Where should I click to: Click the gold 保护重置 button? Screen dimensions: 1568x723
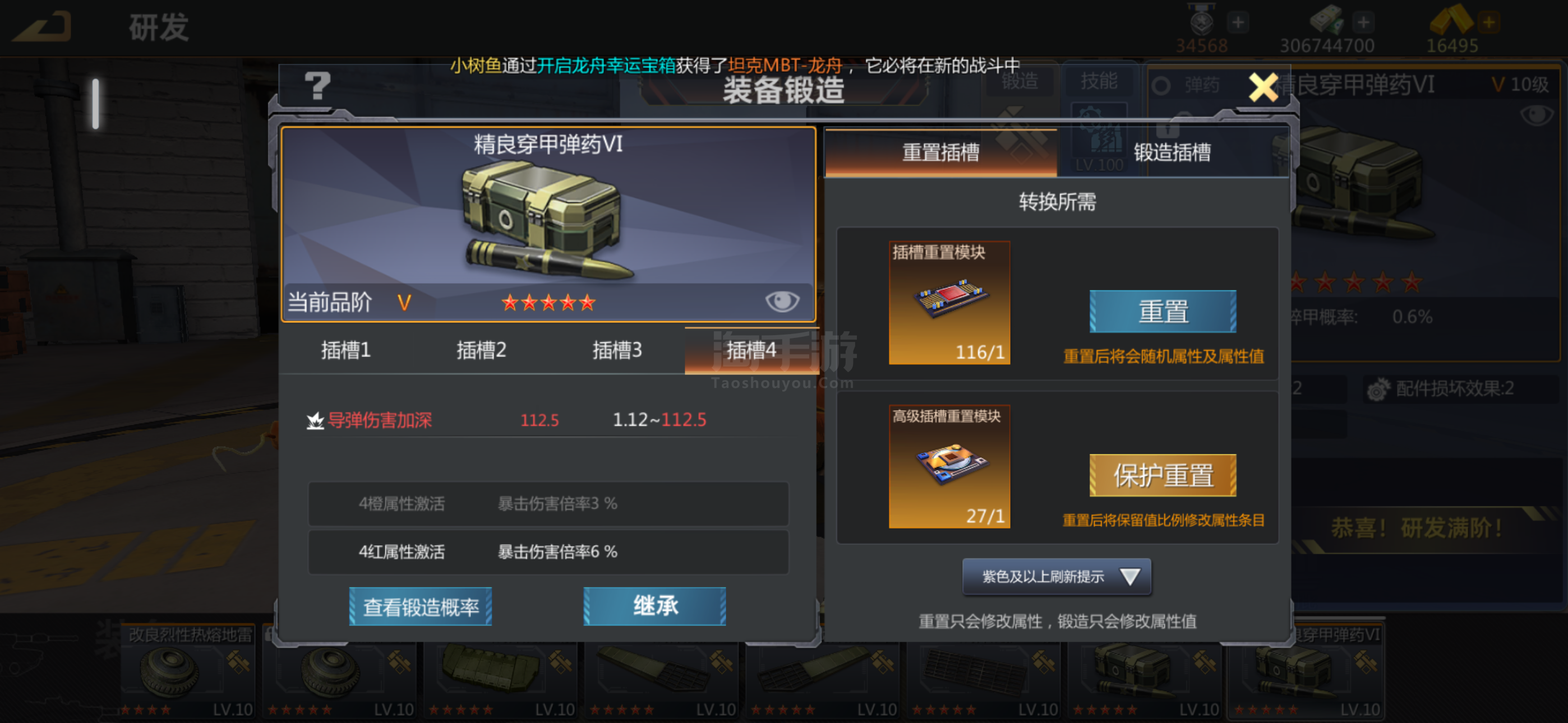(1163, 475)
